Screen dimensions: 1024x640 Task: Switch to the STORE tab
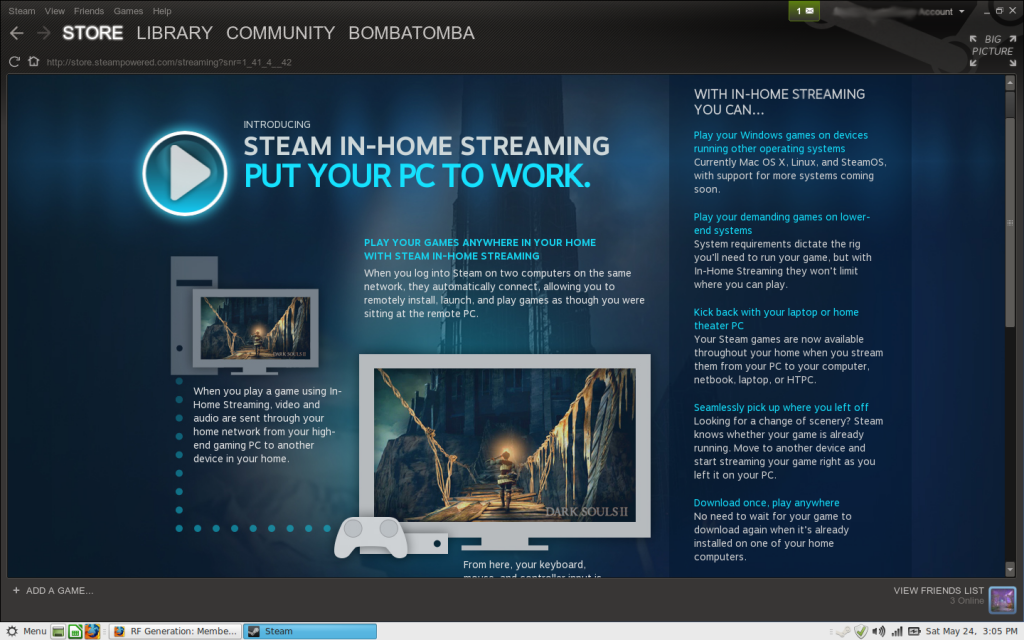point(93,33)
